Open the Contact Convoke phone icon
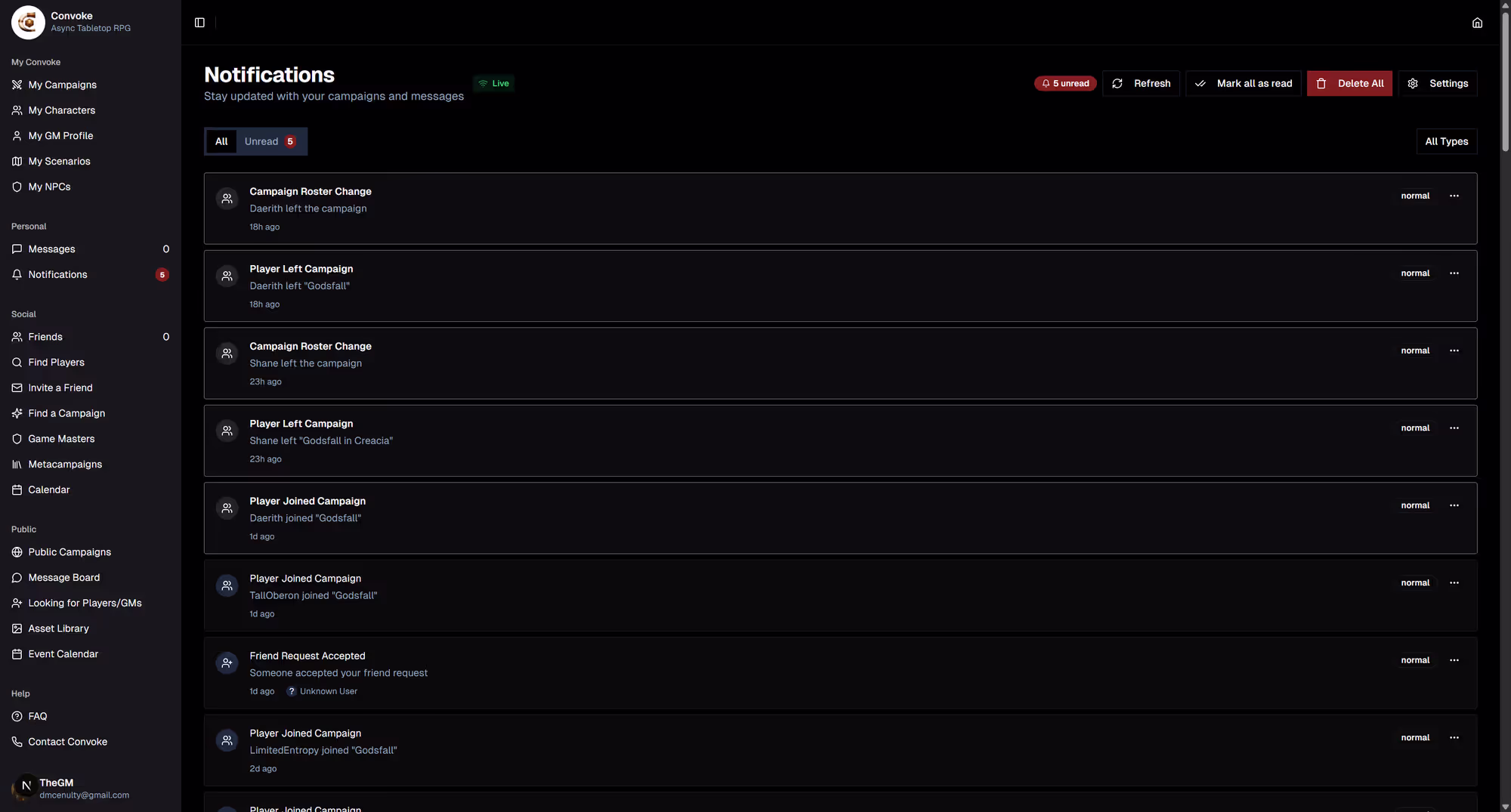 (x=17, y=742)
